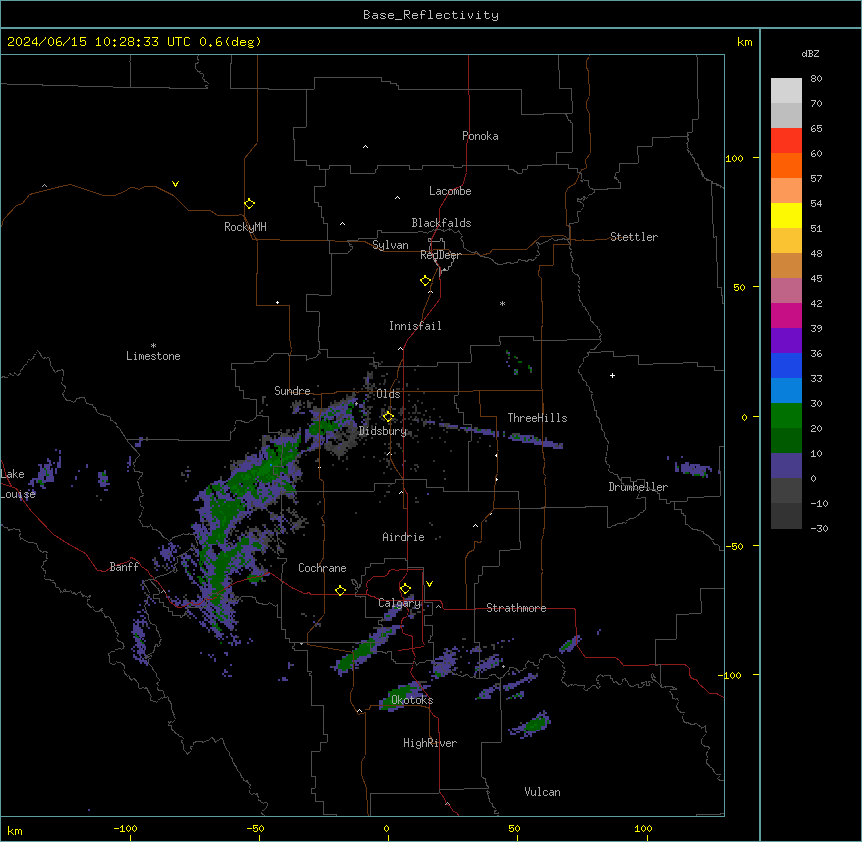Screen dimensions: 862x842
Task: Pick the yellow 51-54 dBZ legend swatch
Action: click(x=786, y=215)
